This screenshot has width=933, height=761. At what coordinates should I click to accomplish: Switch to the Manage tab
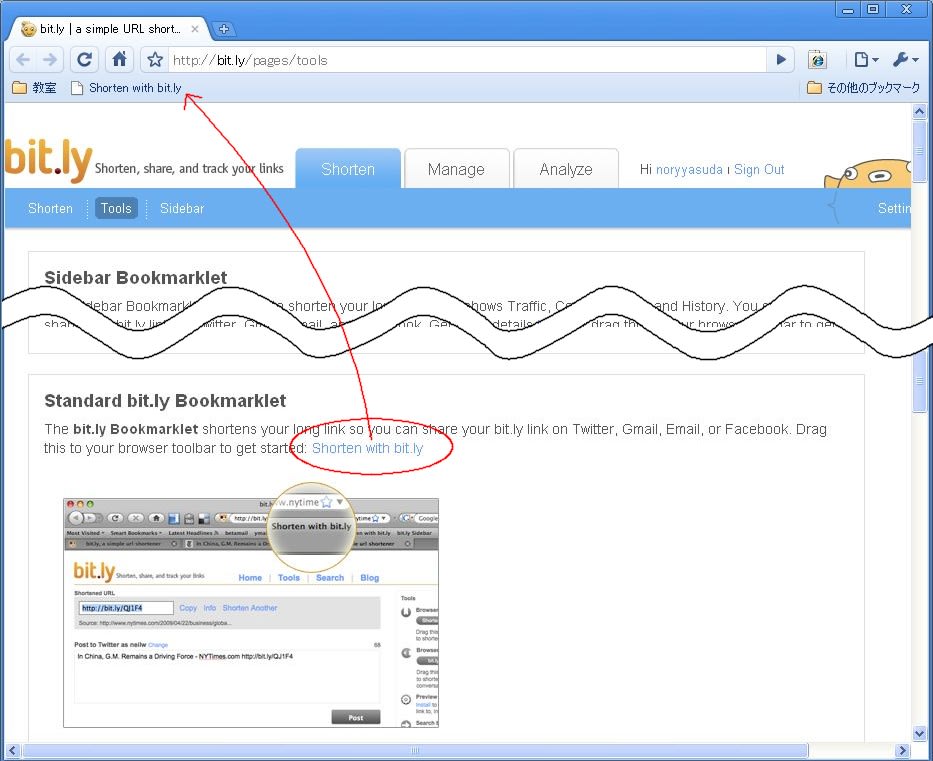coord(456,169)
